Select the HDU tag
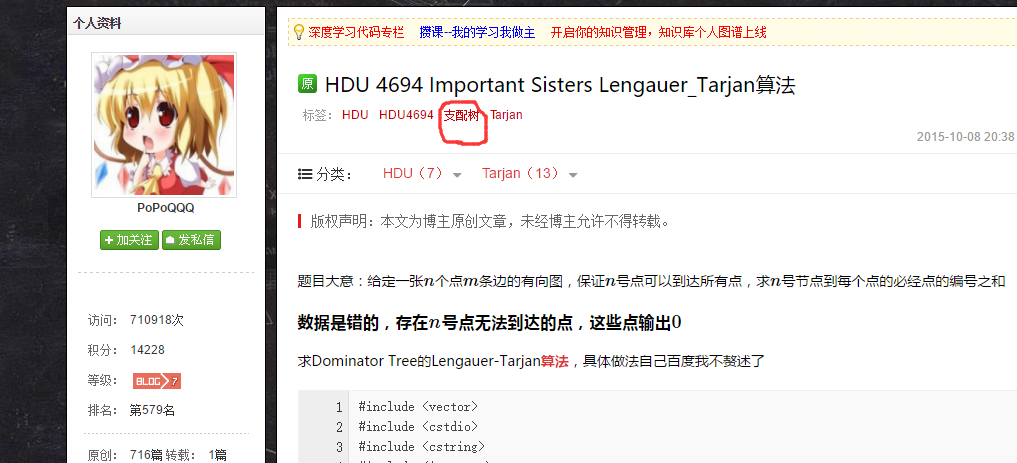Image resolution: width=1017 pixels, height=463 pixels. point(355,115)
